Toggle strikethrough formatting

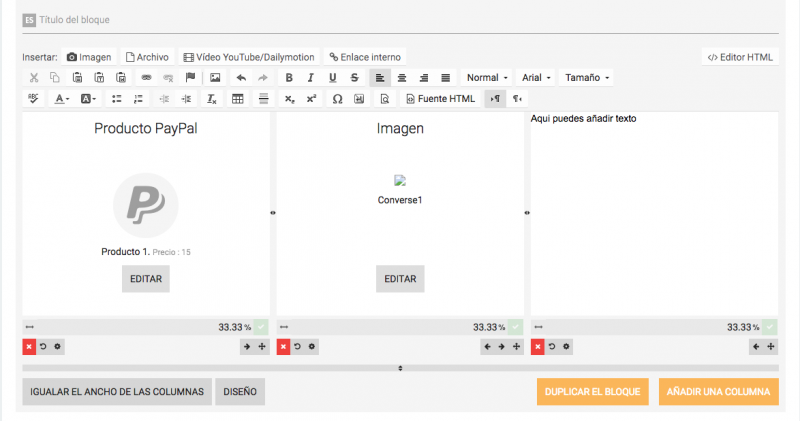[355, 78]
